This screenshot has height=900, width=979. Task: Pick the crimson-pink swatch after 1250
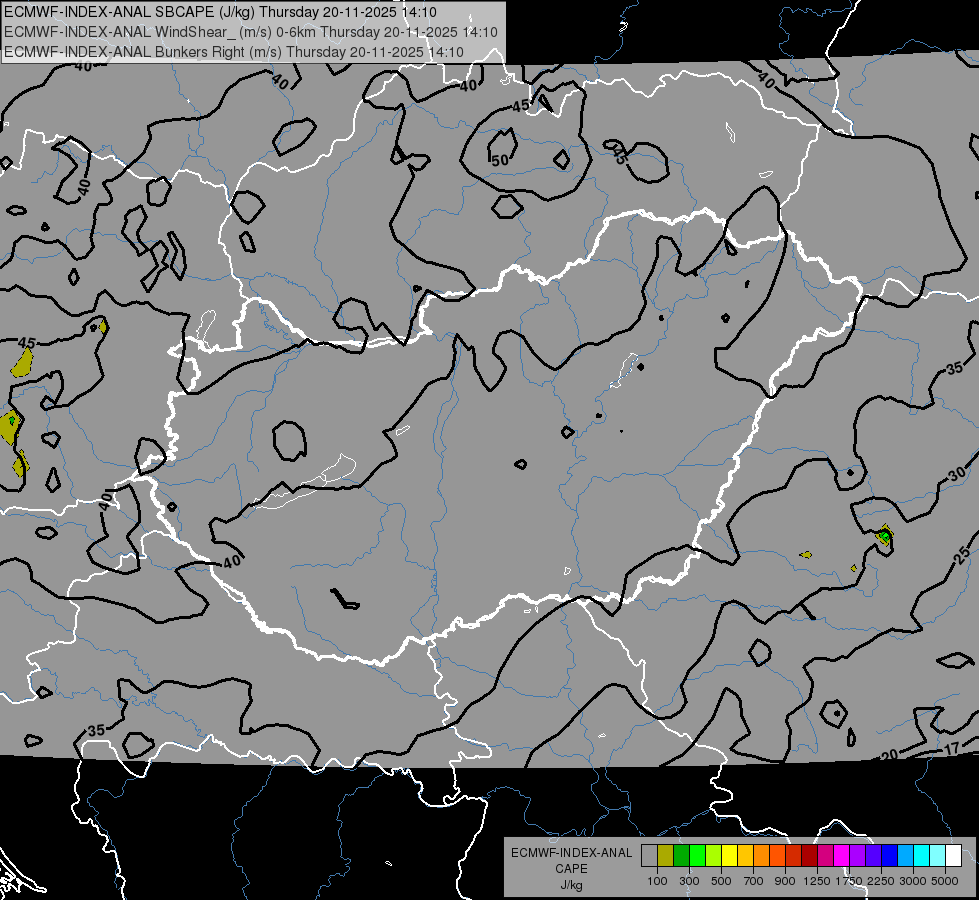[x=825, y=856]
